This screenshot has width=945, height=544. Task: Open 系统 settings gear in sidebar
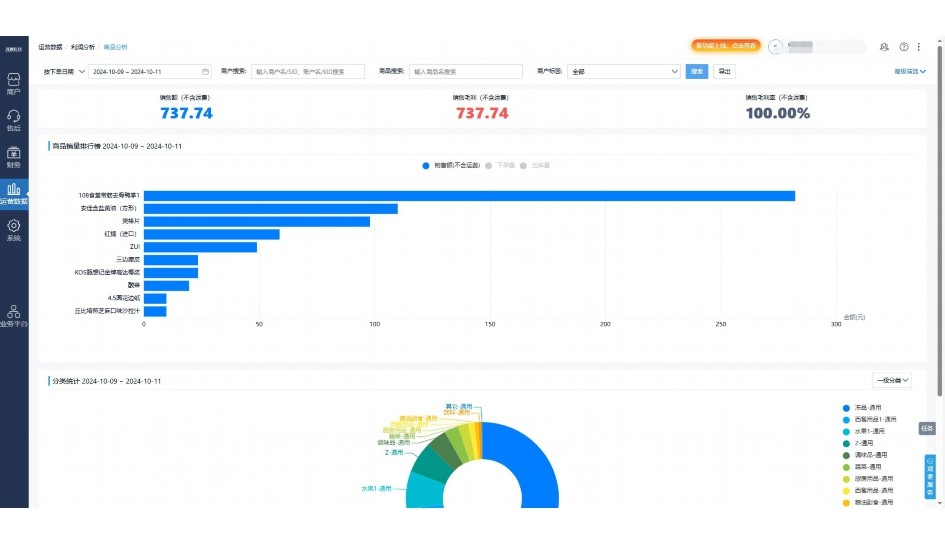click(14, 228)
